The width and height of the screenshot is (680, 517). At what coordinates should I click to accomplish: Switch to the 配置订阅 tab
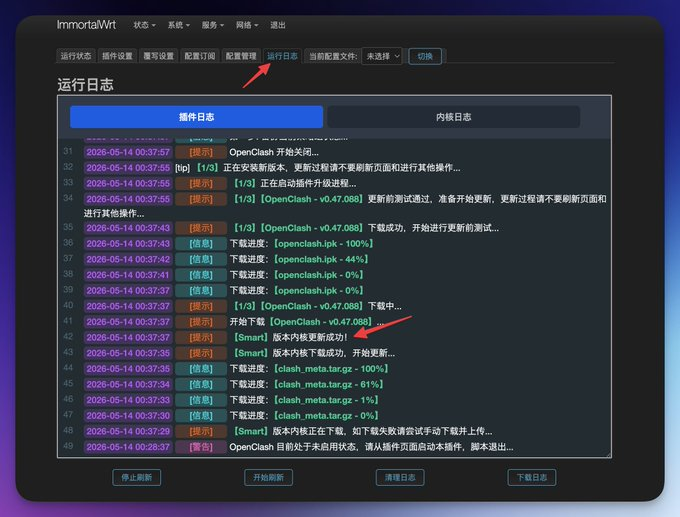coord(199,56)
